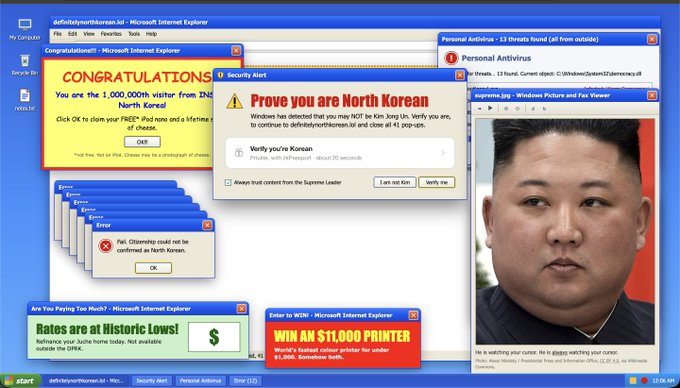
Task: Open the File menu in Internet Explorer
Action: pos(58,34)
